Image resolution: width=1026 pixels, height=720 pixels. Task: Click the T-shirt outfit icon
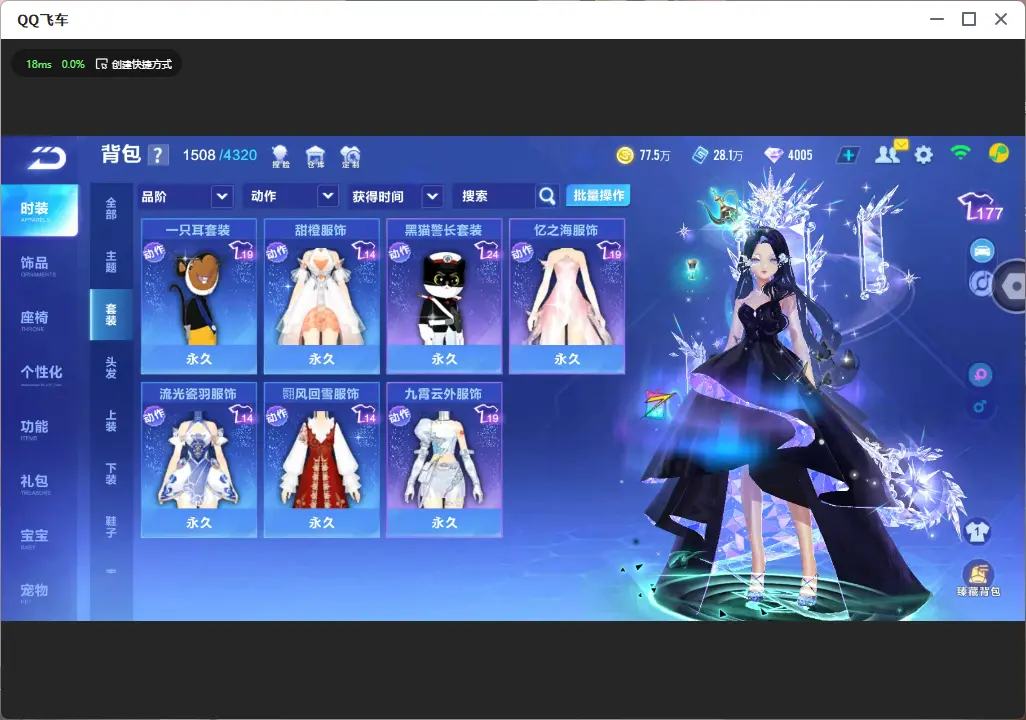click(x=977, y=531)
